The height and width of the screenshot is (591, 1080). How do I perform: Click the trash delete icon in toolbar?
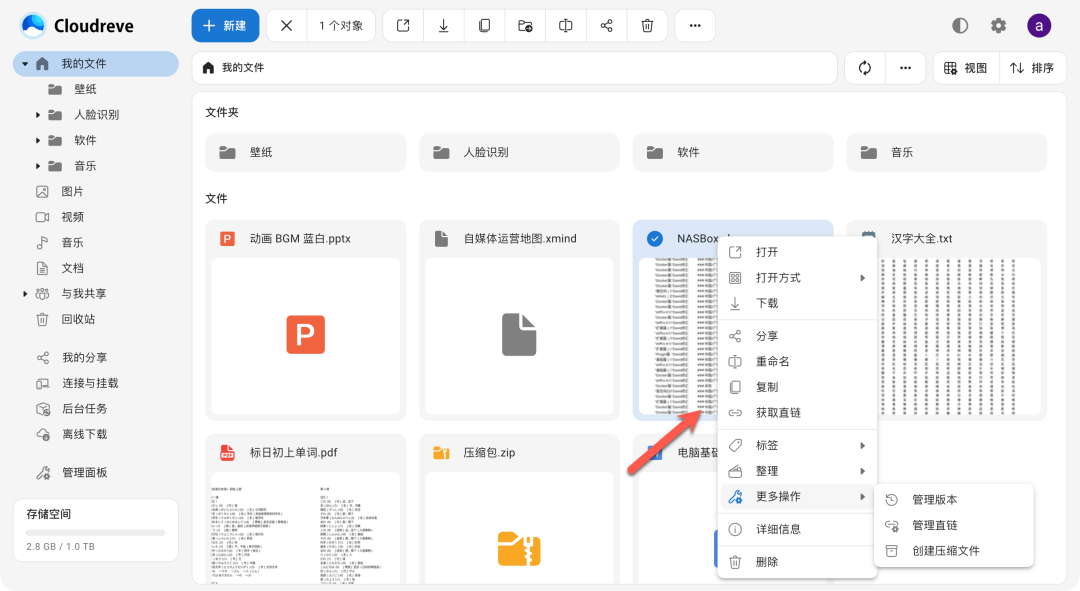coord(647,26)
